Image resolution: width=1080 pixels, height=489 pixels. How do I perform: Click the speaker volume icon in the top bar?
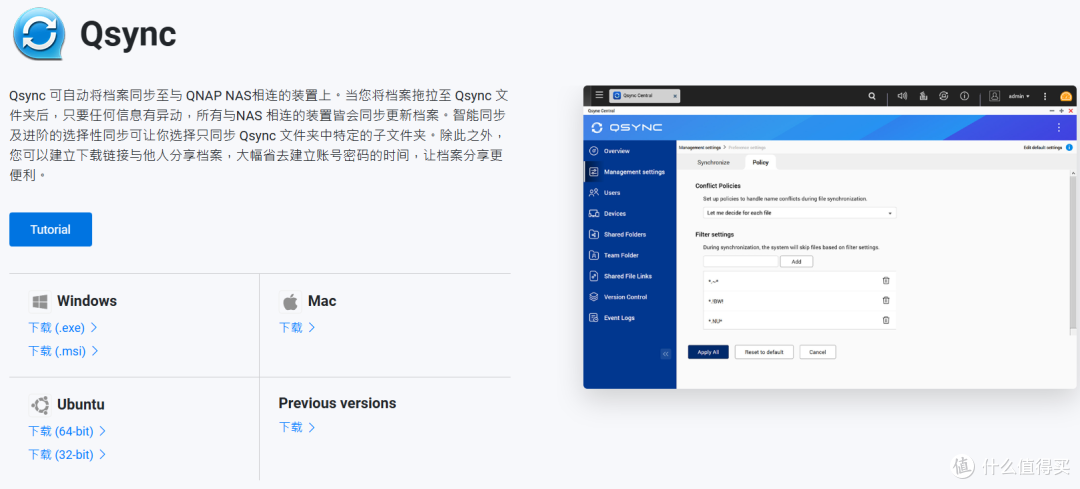(x=902, y=96)
